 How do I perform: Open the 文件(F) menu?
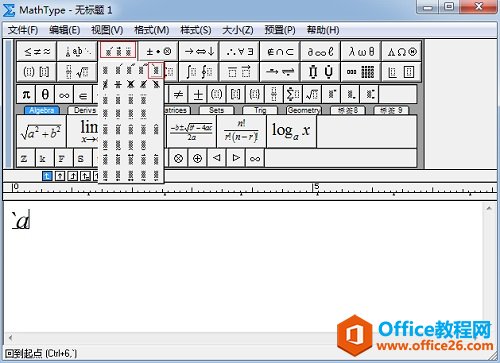(x=23, y=30)
